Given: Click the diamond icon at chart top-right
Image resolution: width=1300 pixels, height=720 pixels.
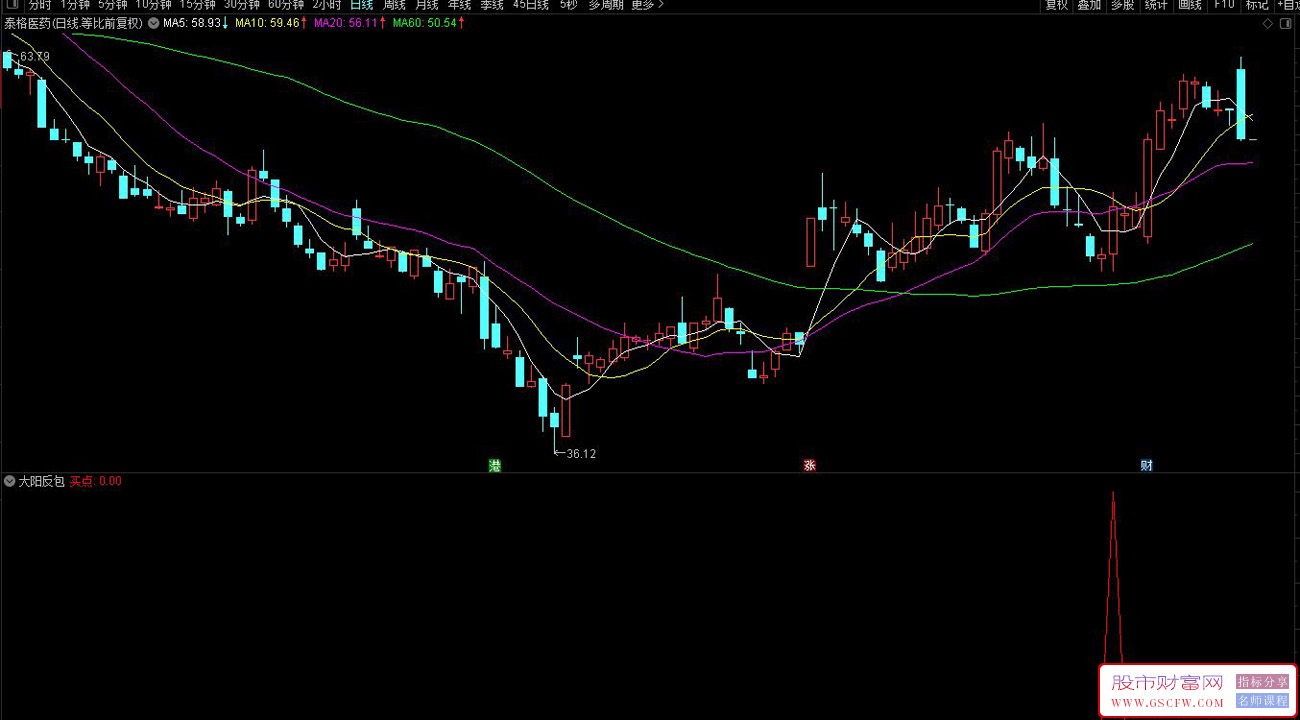Looking at the screenshot, I should (1268, 22).
